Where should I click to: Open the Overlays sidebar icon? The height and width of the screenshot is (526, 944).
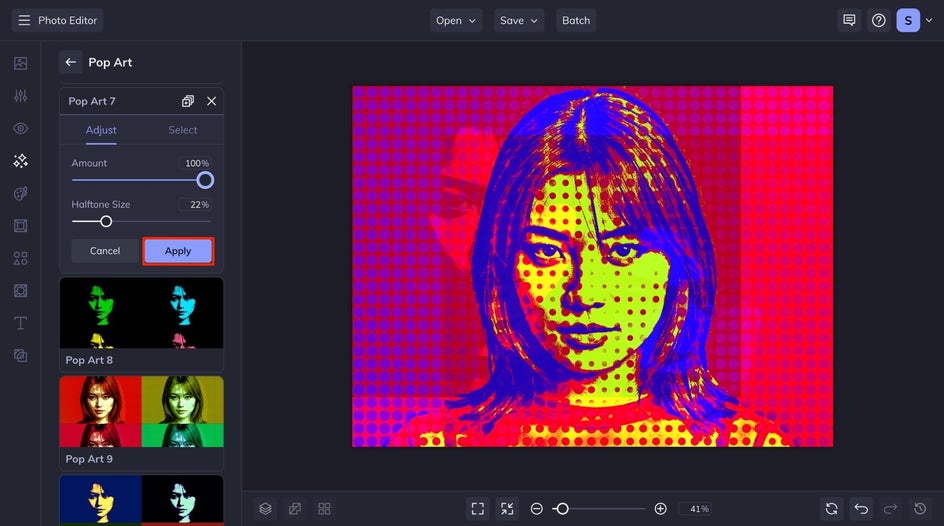point(20,291)
